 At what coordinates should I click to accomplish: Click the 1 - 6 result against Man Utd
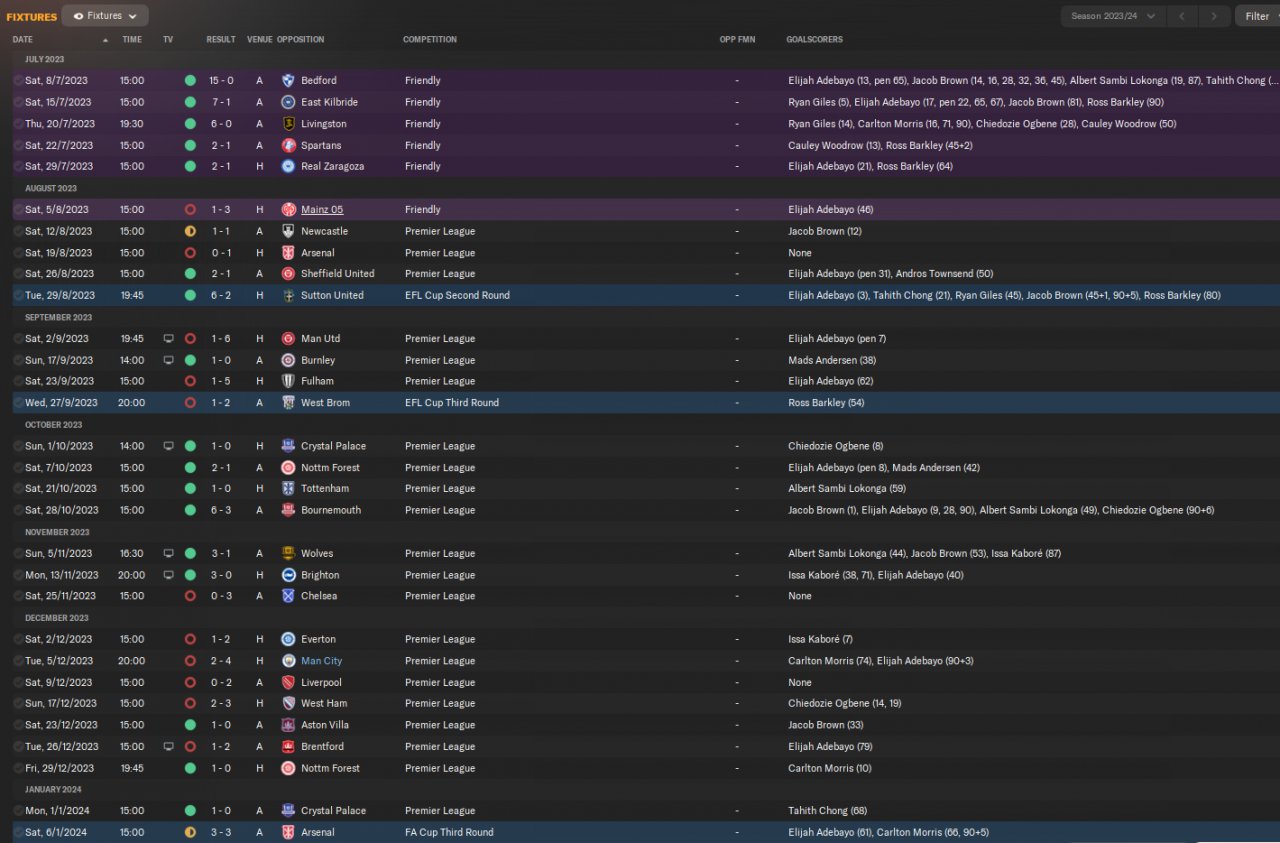[221, 339]
